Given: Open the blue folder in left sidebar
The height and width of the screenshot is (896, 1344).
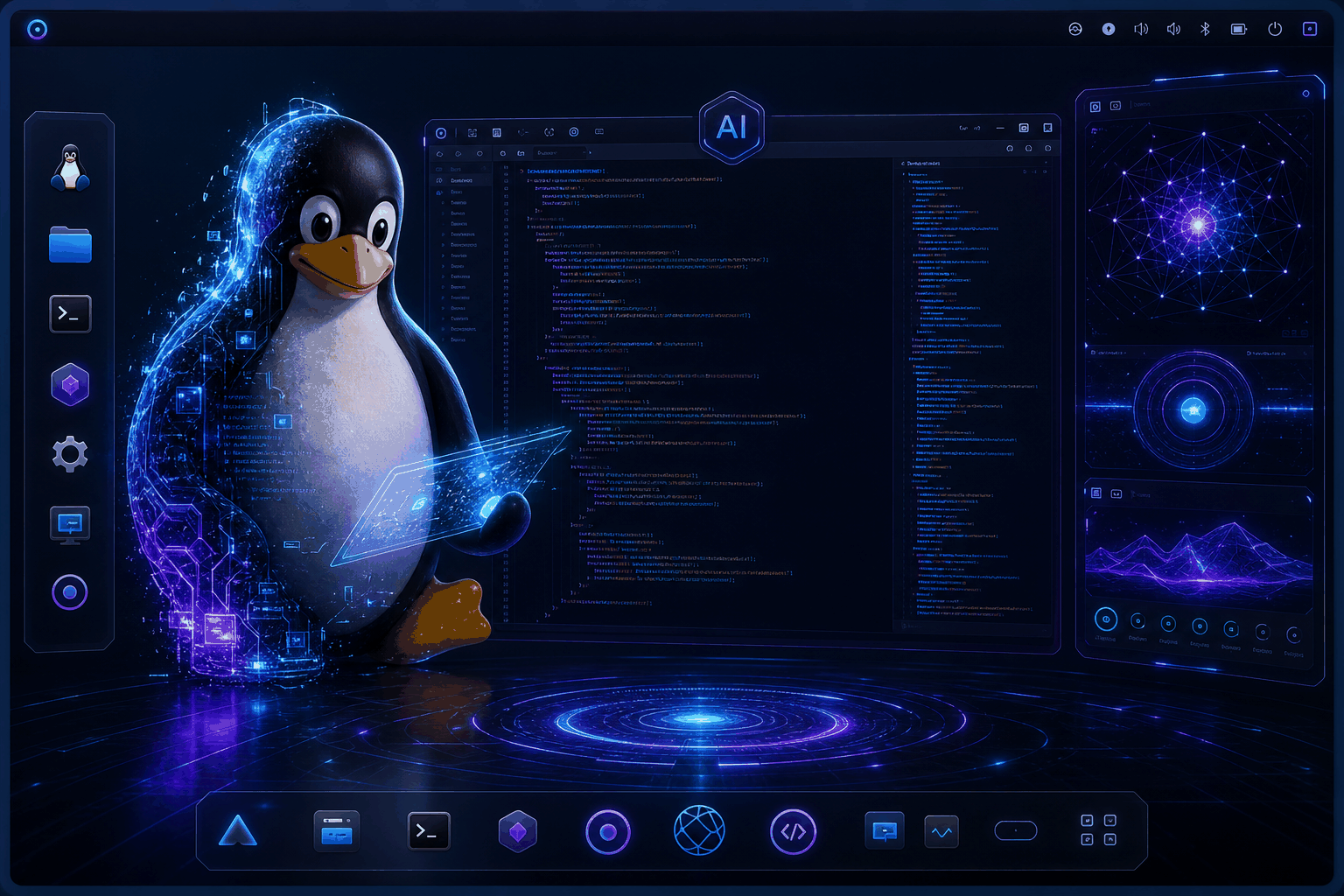Looking at the screenshot, I should click(x=70, y=245).
